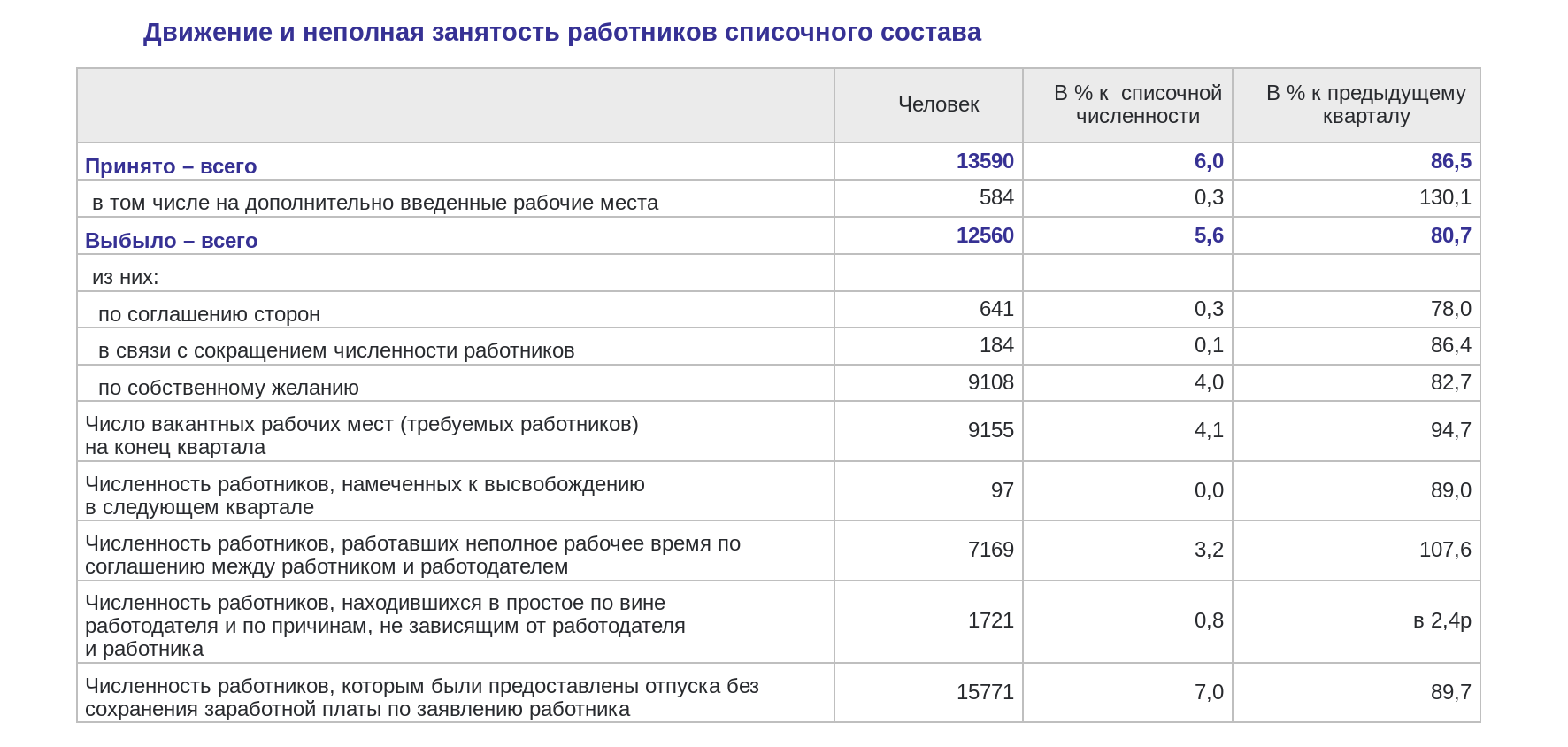
Task: Select the cell with value 130,1
Action: pos(1444,197)
